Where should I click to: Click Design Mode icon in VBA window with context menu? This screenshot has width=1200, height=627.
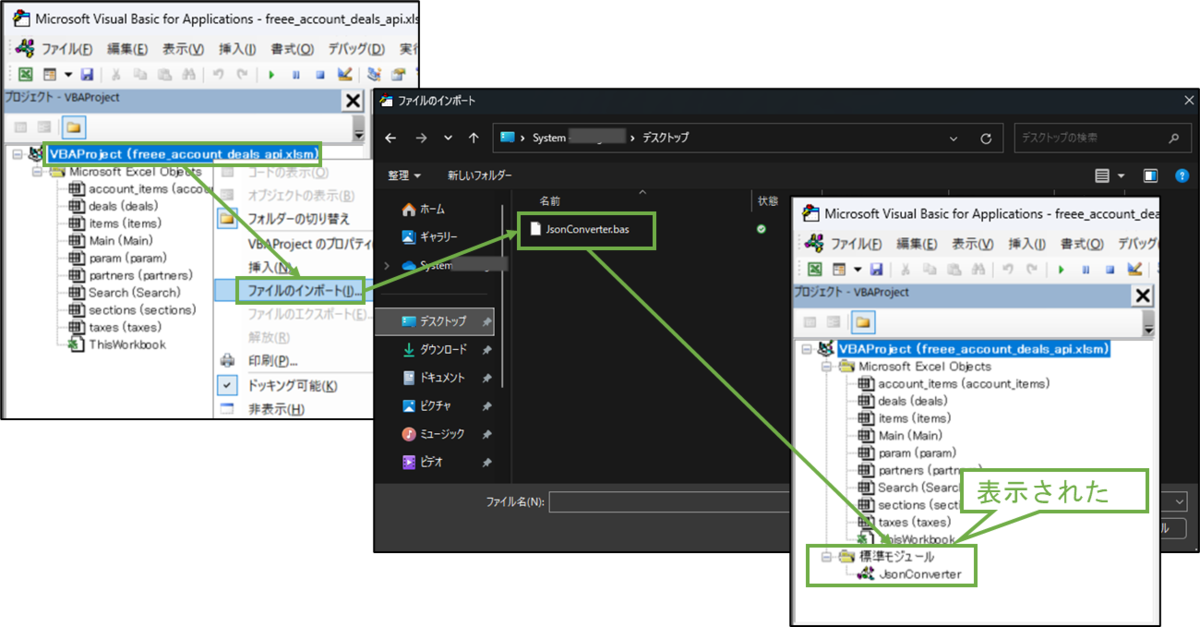click(345, 74)
